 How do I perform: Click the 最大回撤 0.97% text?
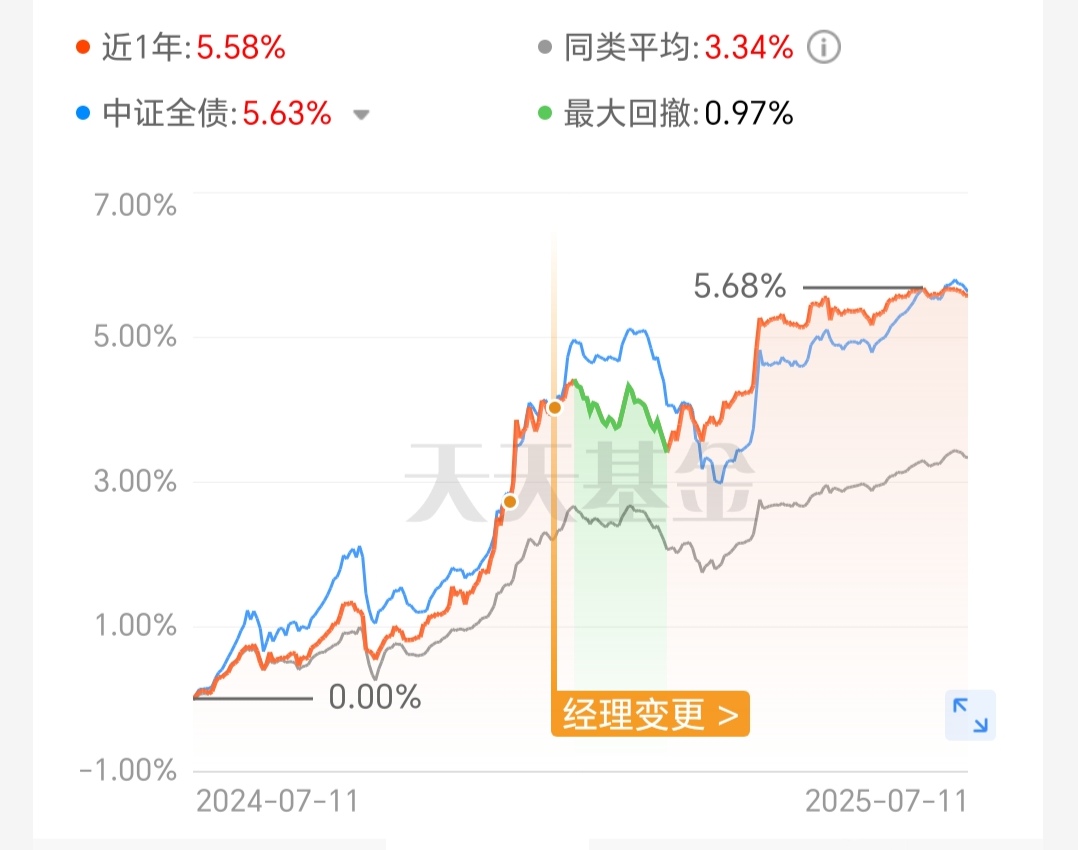coord(679,113)
